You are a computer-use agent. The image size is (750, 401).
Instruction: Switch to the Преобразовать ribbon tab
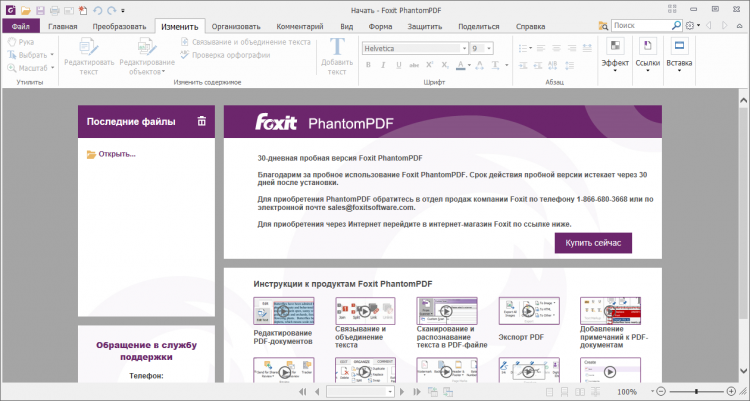[119, 26]
